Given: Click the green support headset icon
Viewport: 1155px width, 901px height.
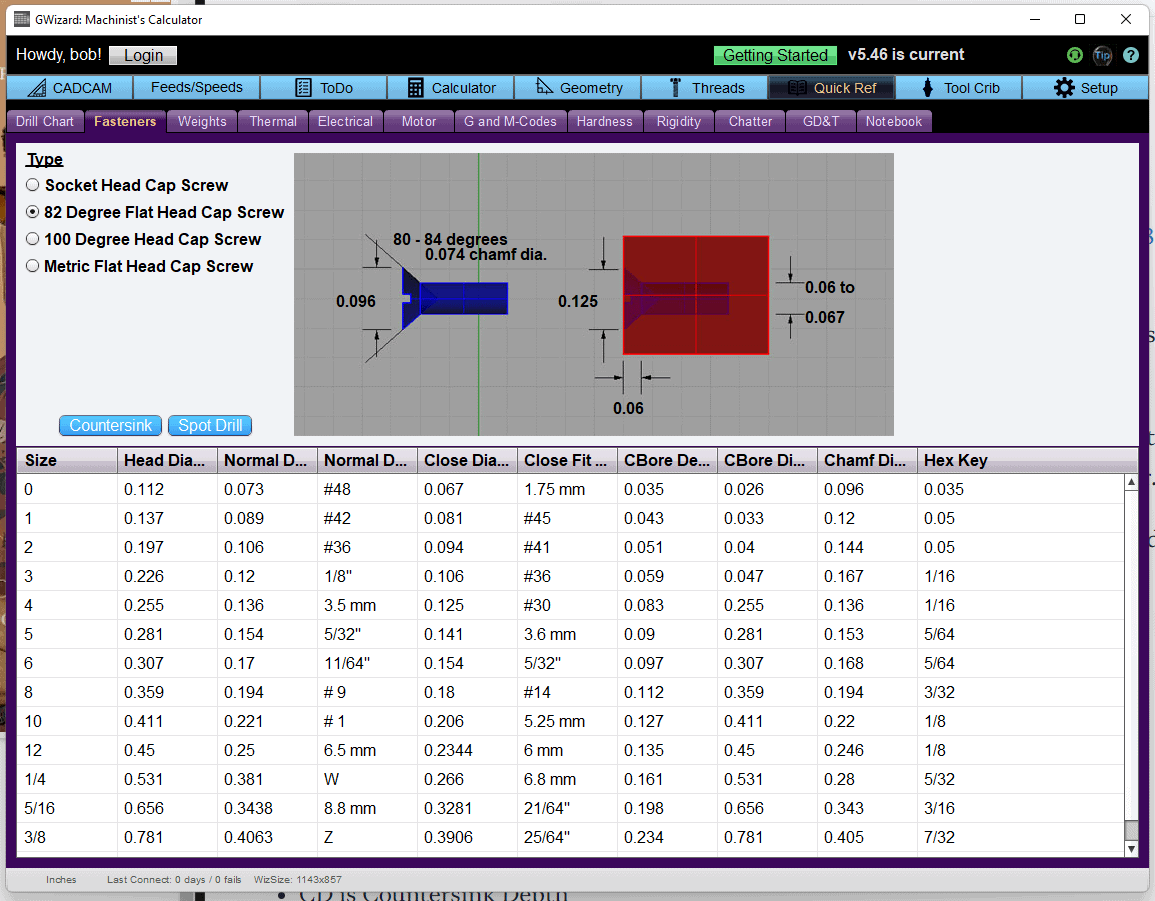Looking at the screenshot, I should point(1074,55).
